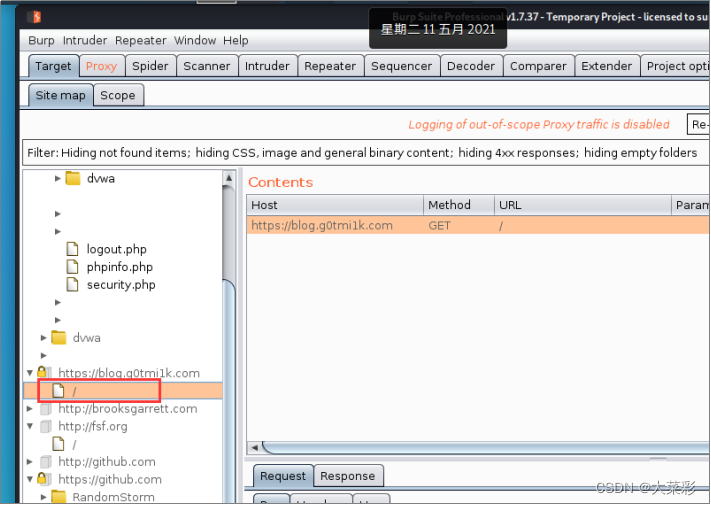Screen dimensions: 711x505
Task: Click the contents table scroll-left arrow
Action: (254, 447)
